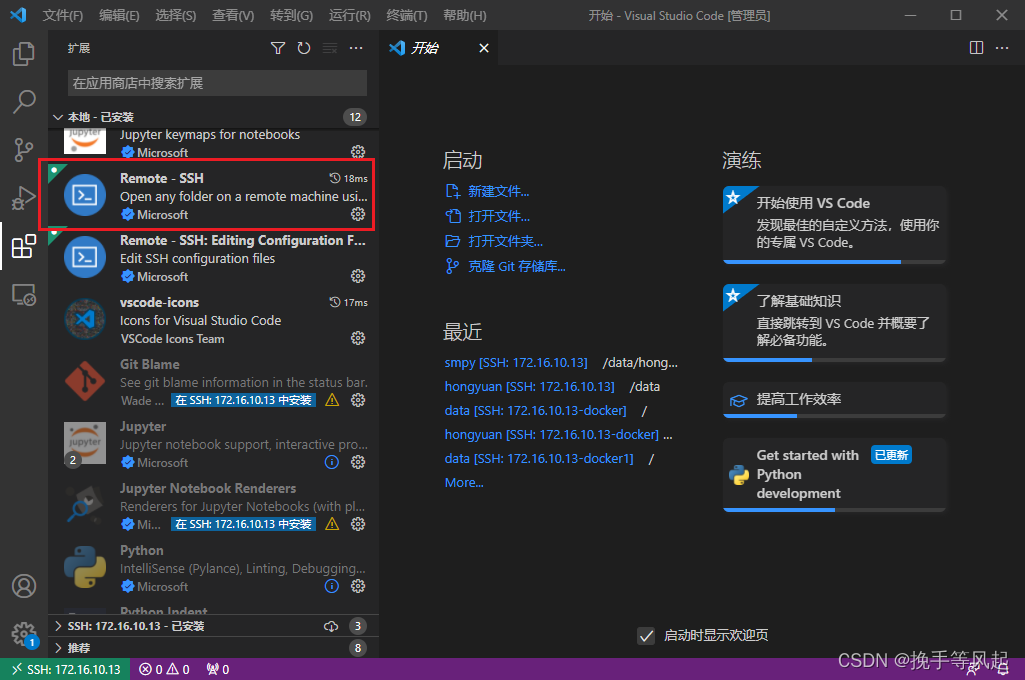
Task: Split the editor to the right
Action: tap(976, 48)
